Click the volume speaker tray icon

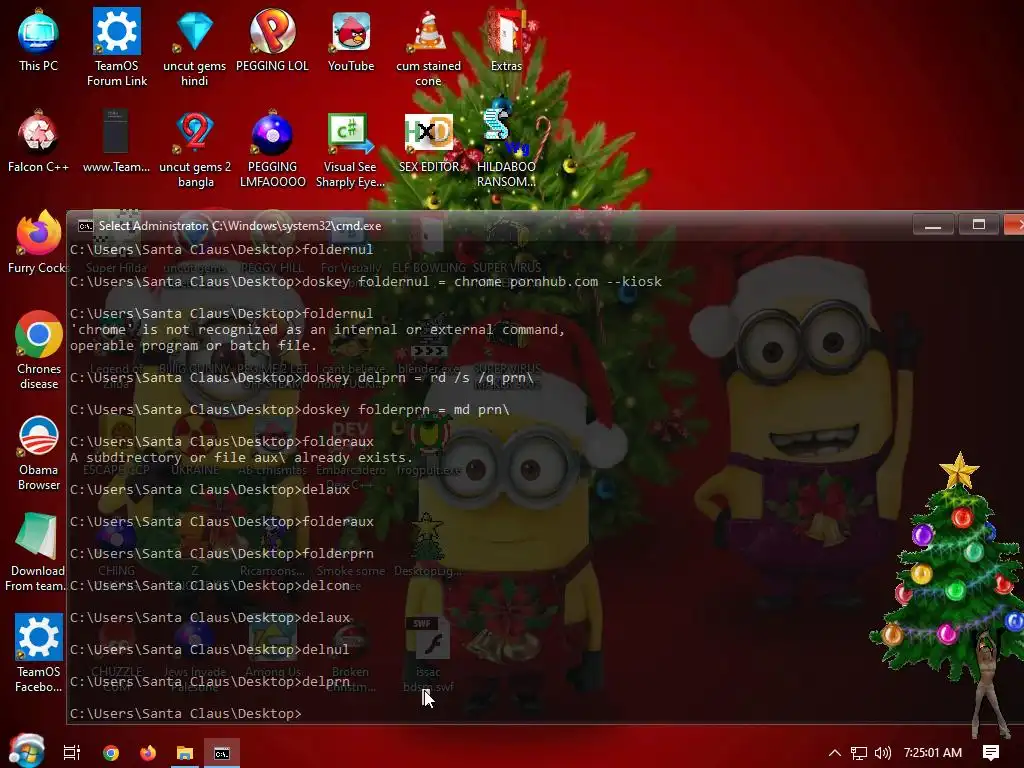(882, 753)
